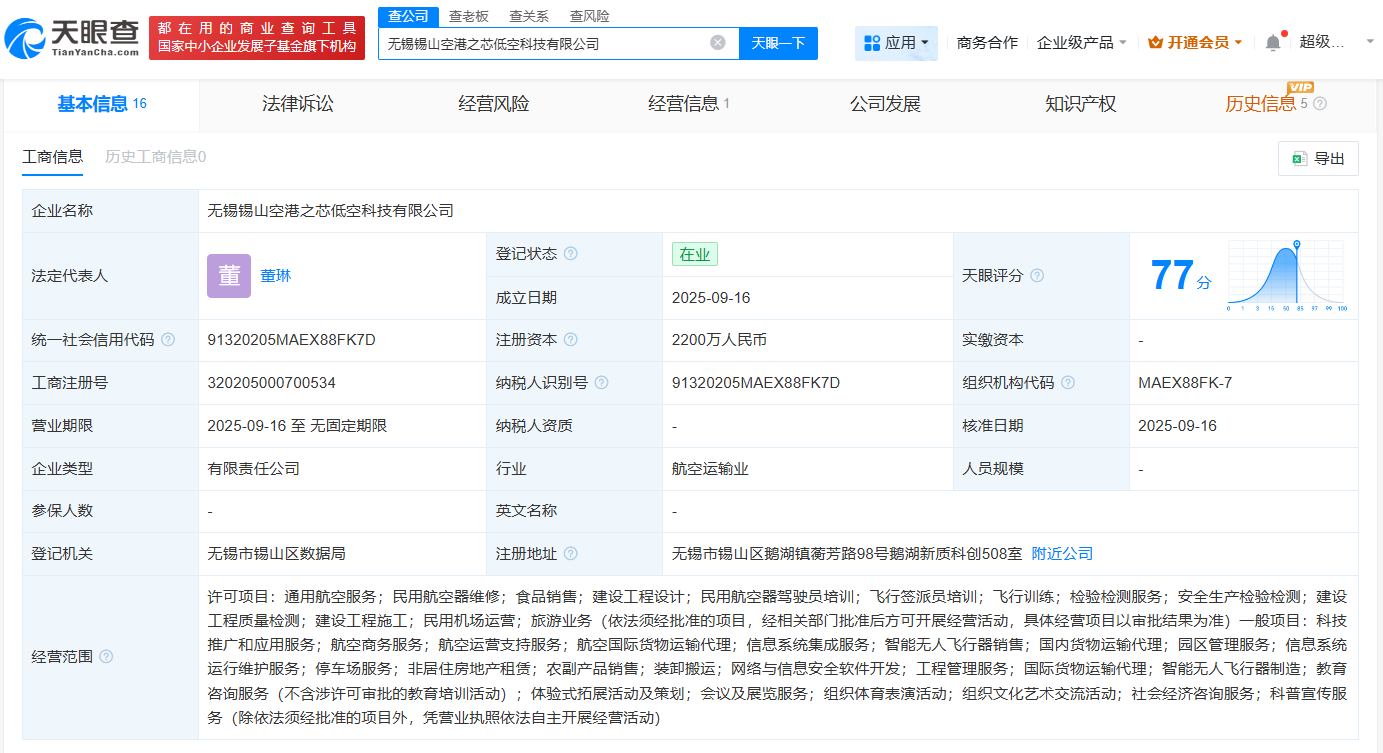Open the 附近公司 link

point(1062,553)
